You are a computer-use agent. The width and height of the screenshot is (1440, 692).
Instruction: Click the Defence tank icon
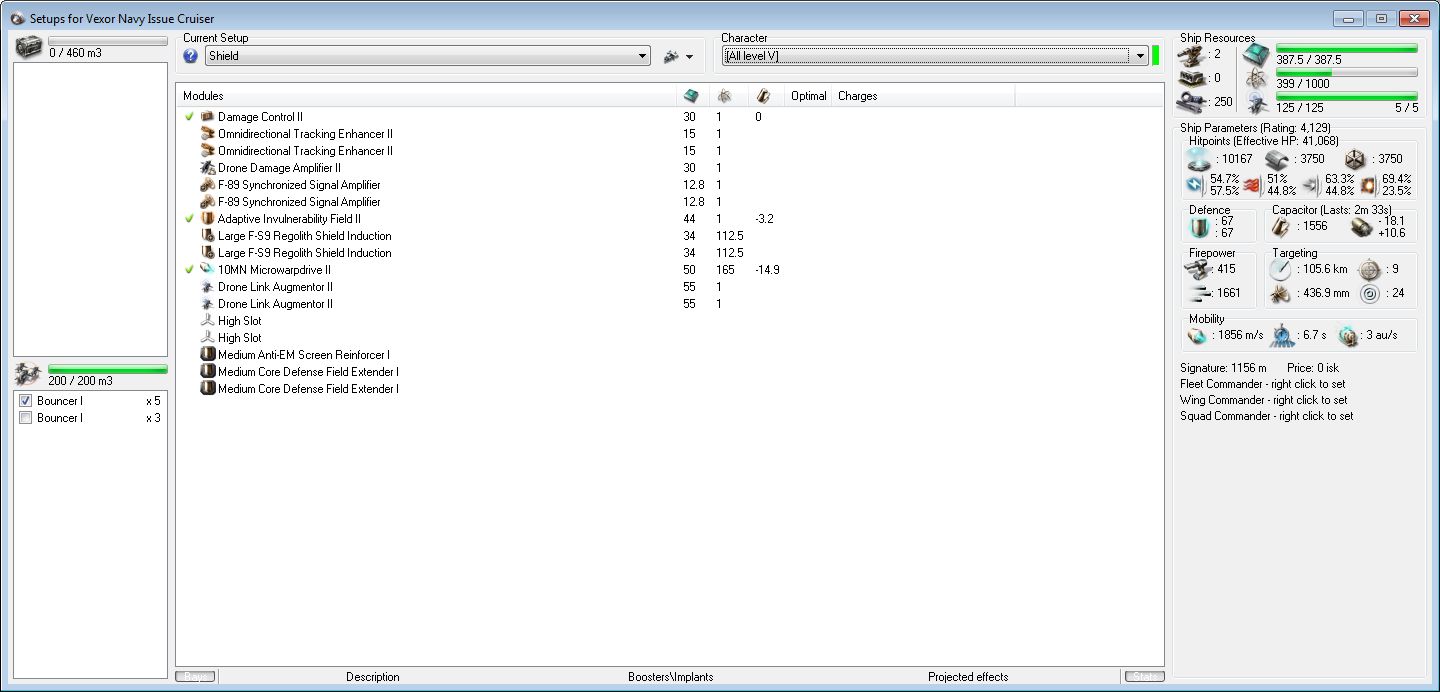pos(1198,227)
